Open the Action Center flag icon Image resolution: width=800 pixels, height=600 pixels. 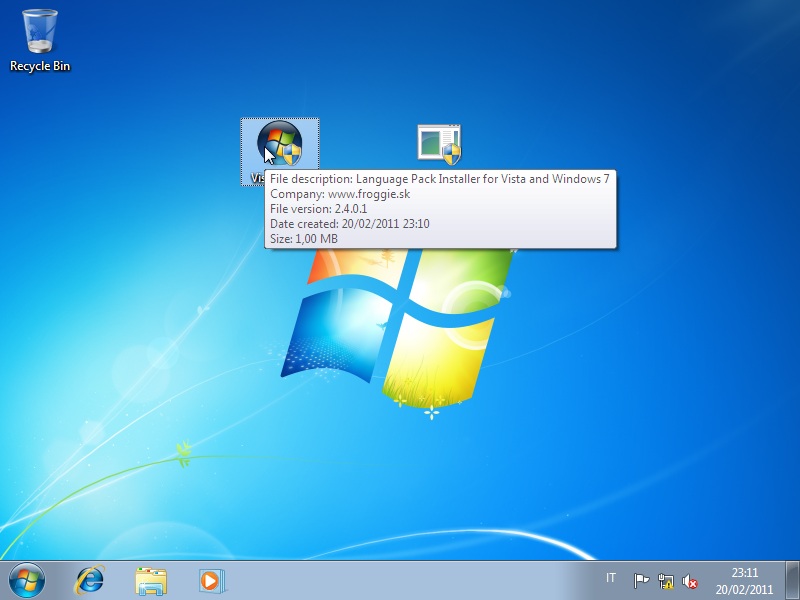tap(641, 581)
